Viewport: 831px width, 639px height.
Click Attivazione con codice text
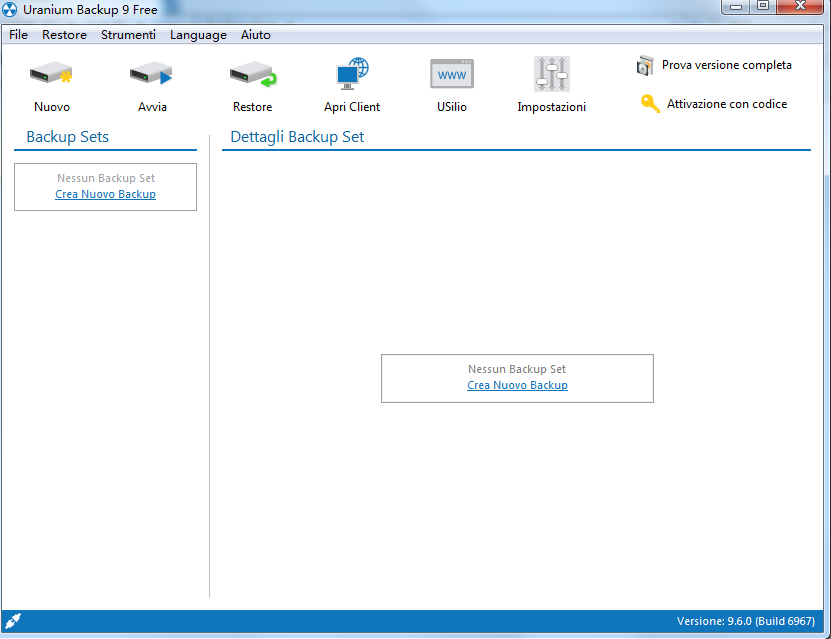[x=727, y=104]
